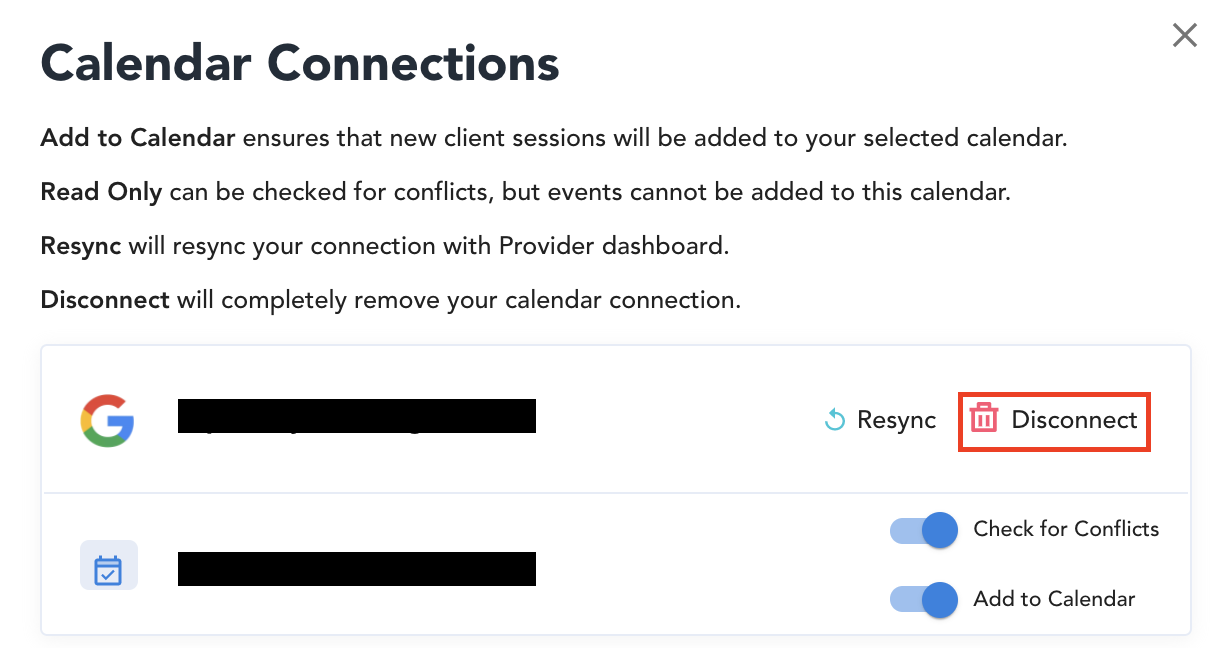Click bold Resync word in description paragraph
This screenshot has width=1216, height=648.
81,246
